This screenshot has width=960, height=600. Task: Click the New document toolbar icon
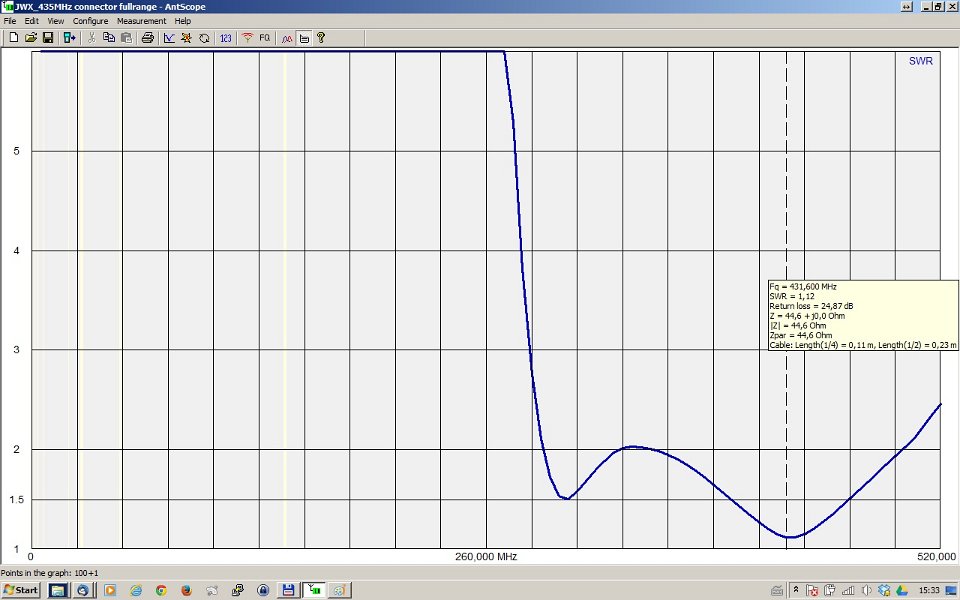(x=14, y=38)
